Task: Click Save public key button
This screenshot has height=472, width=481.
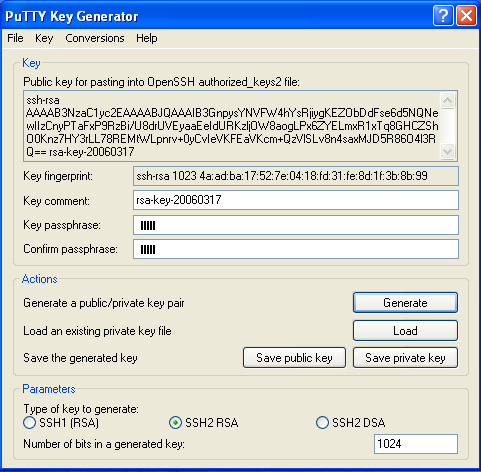Action: pos(294,358)
